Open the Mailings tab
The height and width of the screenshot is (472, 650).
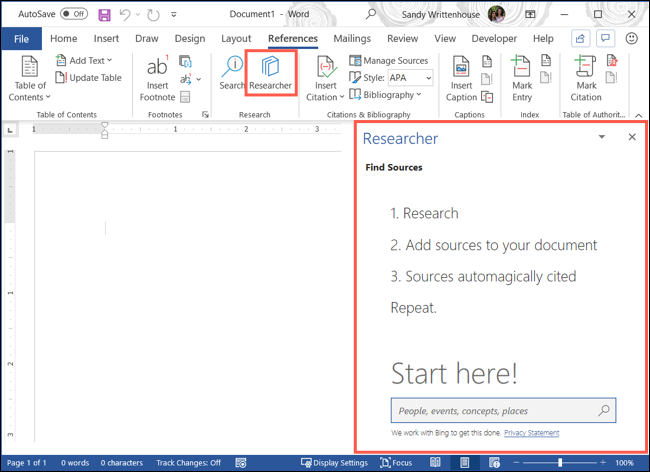(352, 39)
